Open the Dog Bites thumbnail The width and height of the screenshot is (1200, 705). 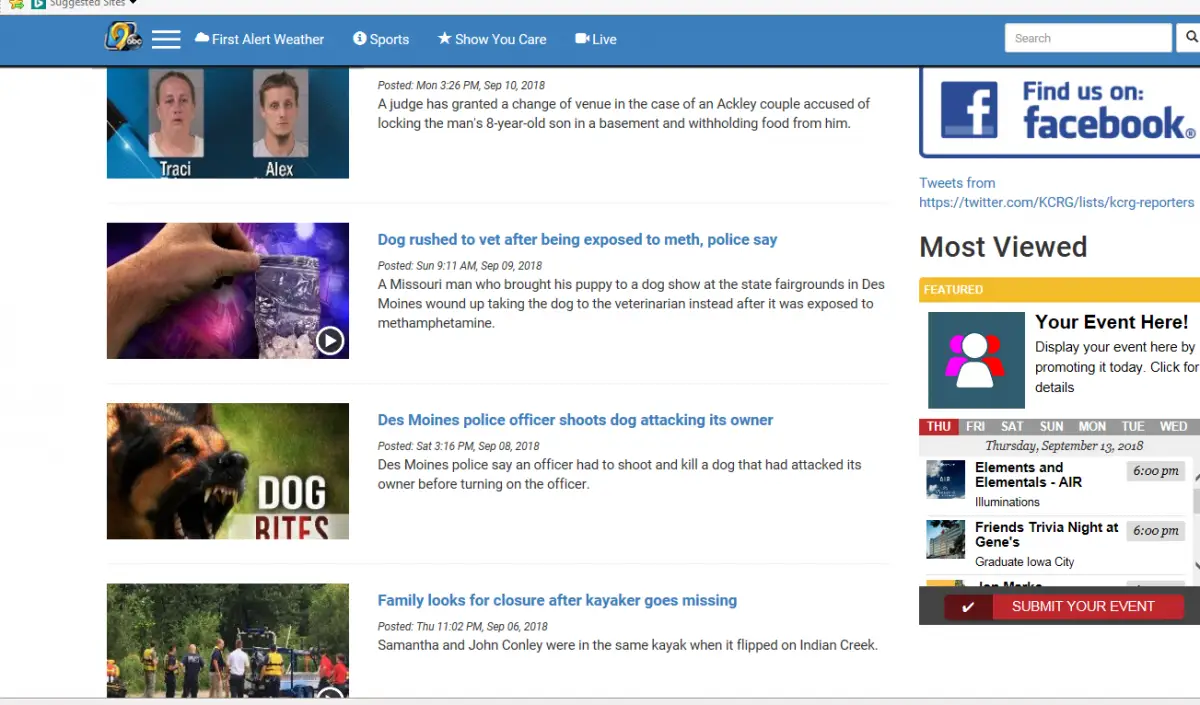click(x=228, y=471)
